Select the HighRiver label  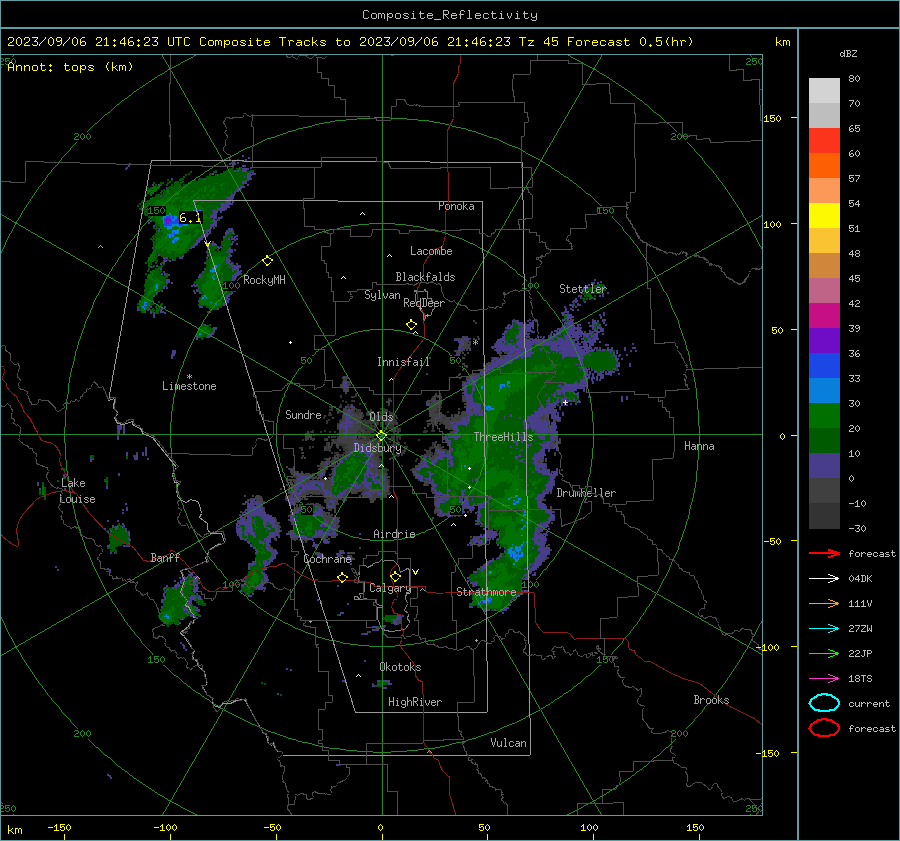tap(415, 702)
